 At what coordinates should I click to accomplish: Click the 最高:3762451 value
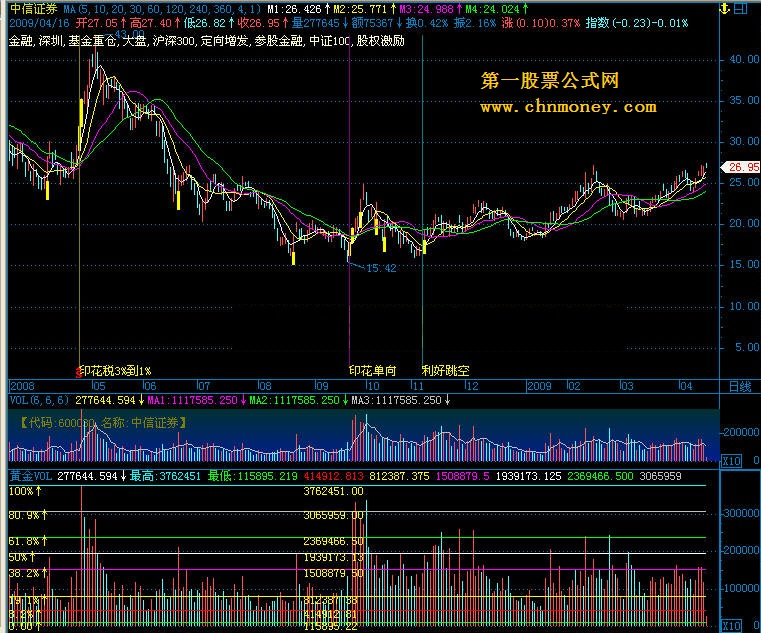pos(165,476)
